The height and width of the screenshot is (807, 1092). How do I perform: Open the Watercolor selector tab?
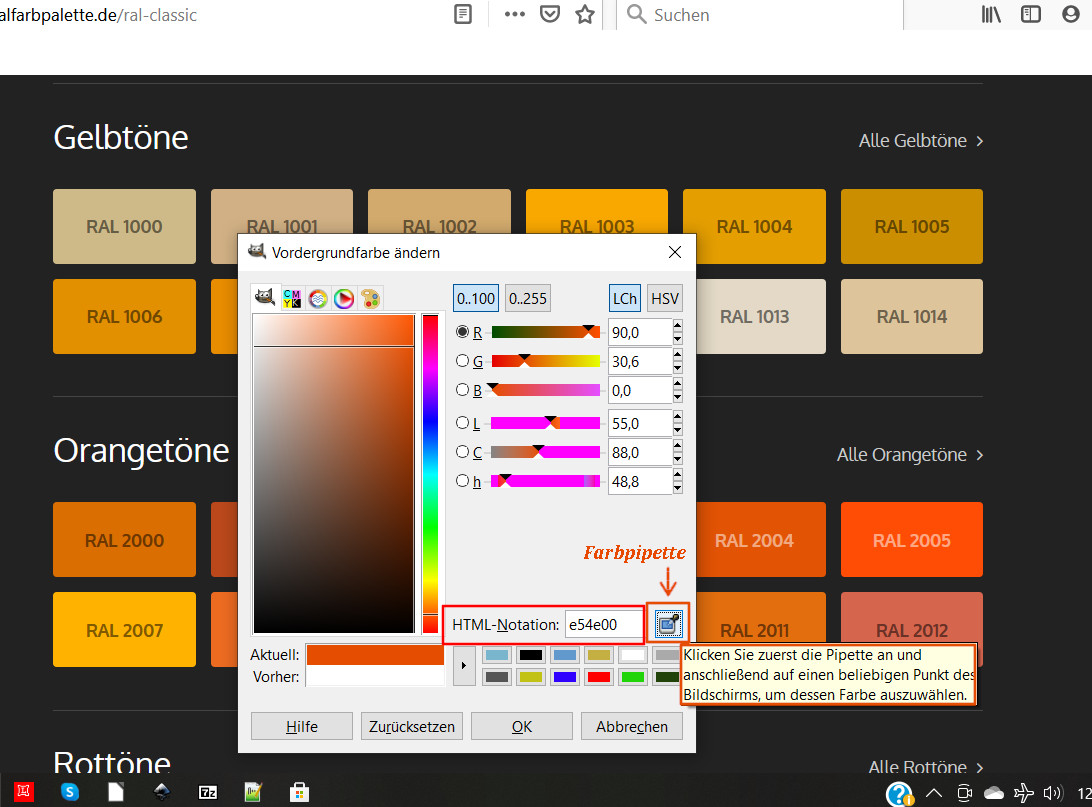(318, 299)
